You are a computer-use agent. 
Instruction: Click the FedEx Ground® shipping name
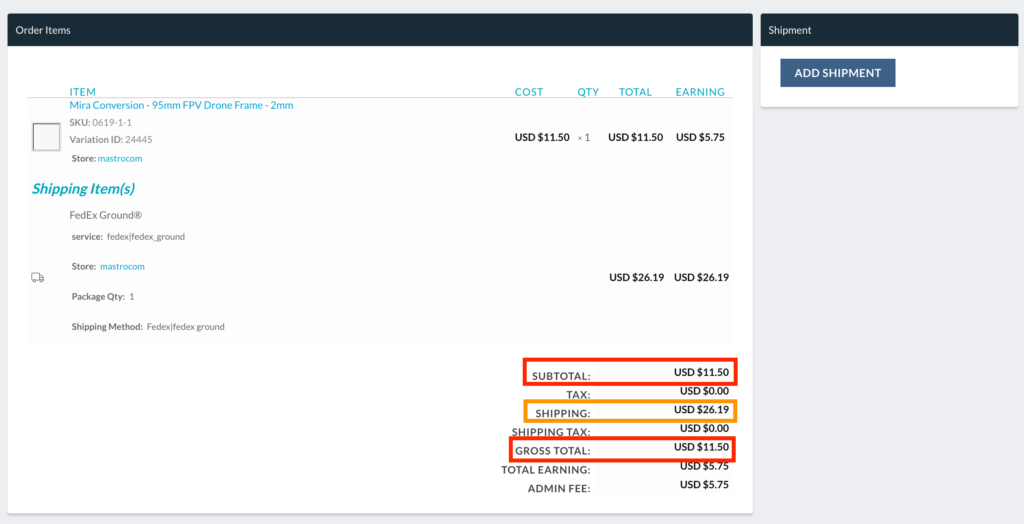click(x=106, y=215)
